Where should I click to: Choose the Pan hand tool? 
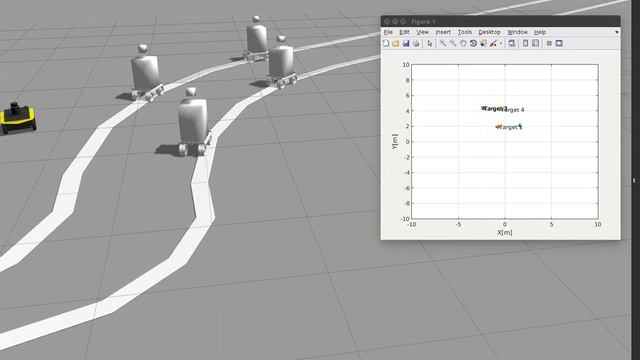[463, 43]
